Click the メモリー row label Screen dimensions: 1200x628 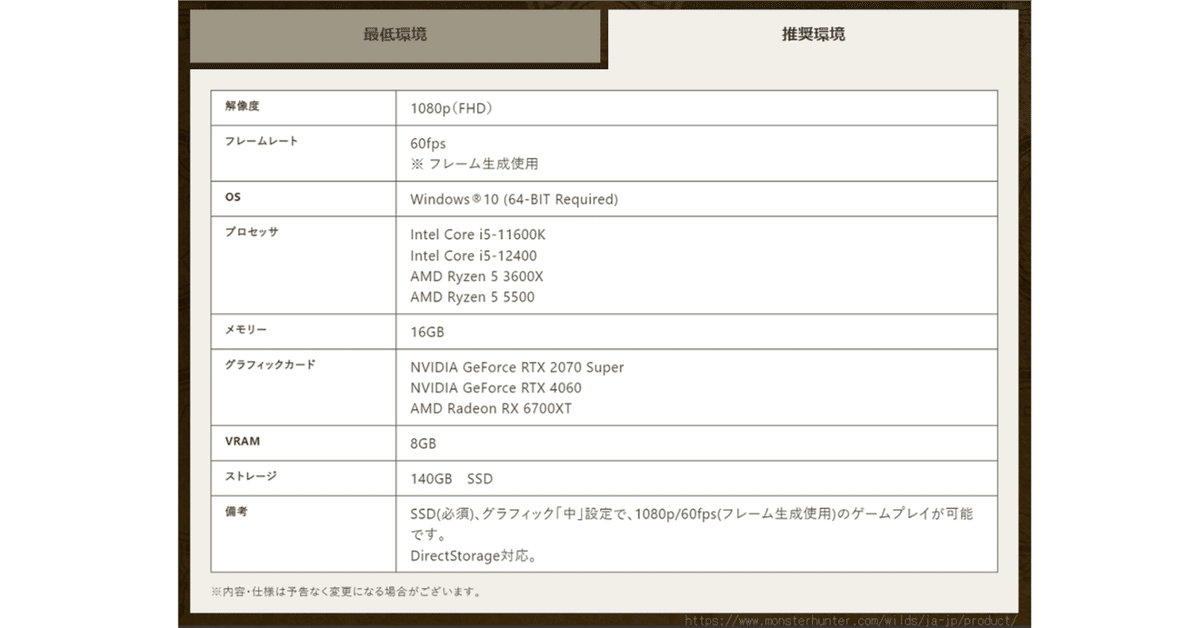(247, 330)
